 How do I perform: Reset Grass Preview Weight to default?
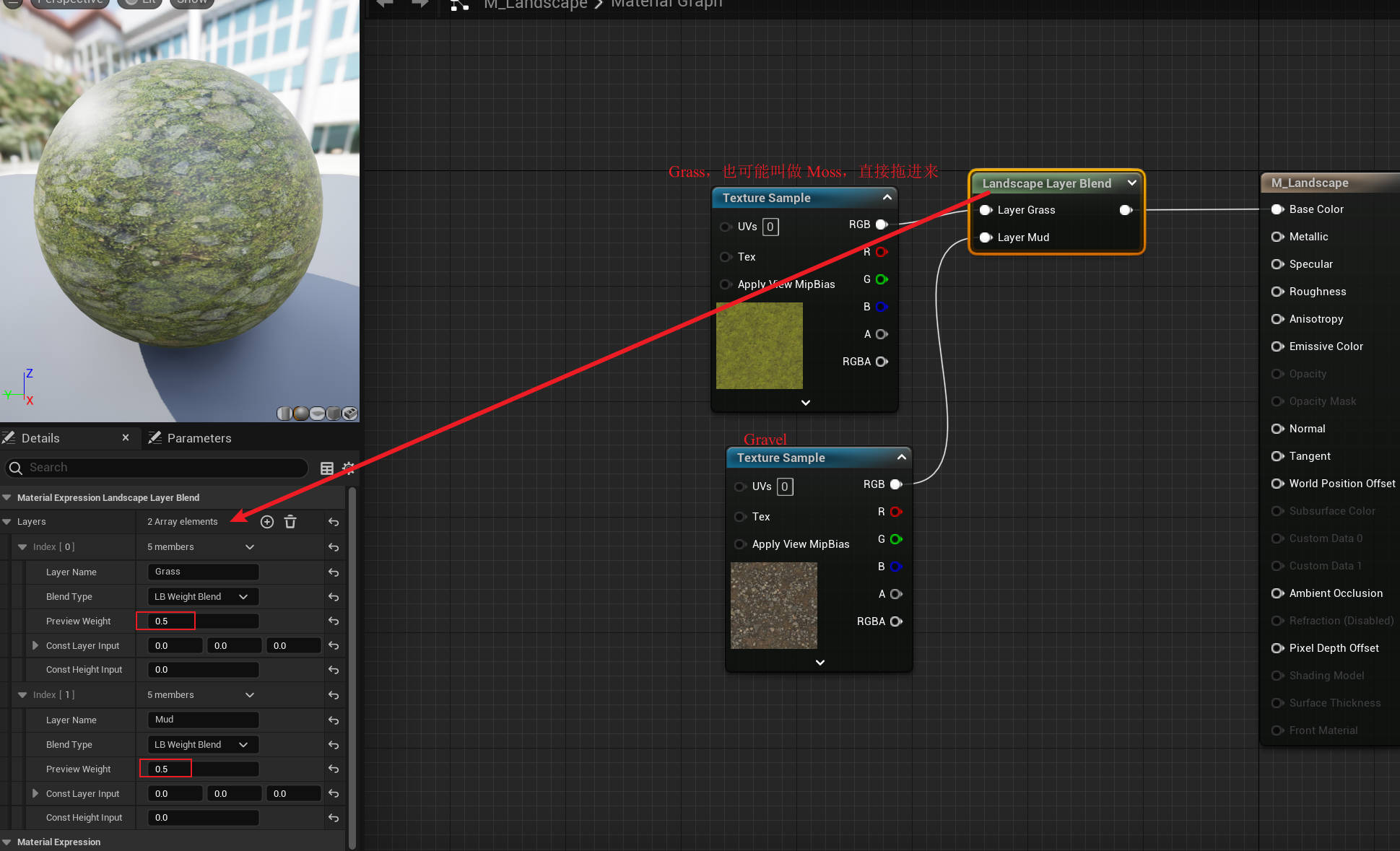334,621
